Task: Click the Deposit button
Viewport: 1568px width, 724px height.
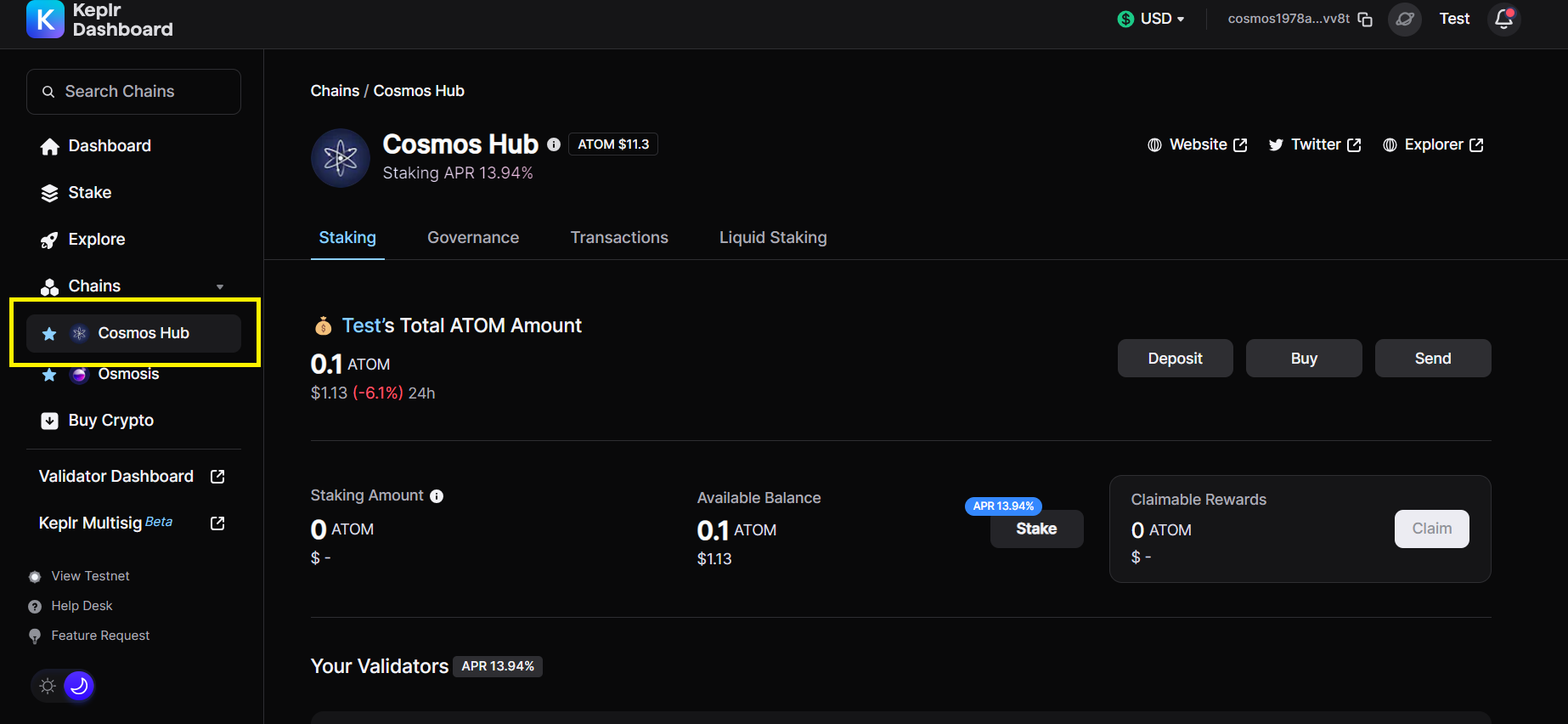Action: 1175,359
